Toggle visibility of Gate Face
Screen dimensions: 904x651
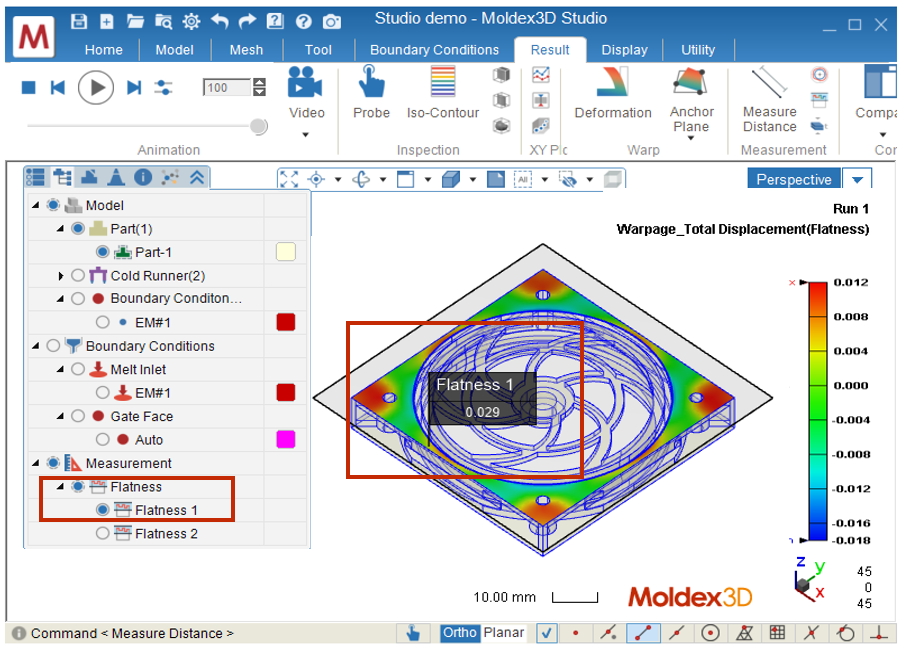click(x=78, y=416)
